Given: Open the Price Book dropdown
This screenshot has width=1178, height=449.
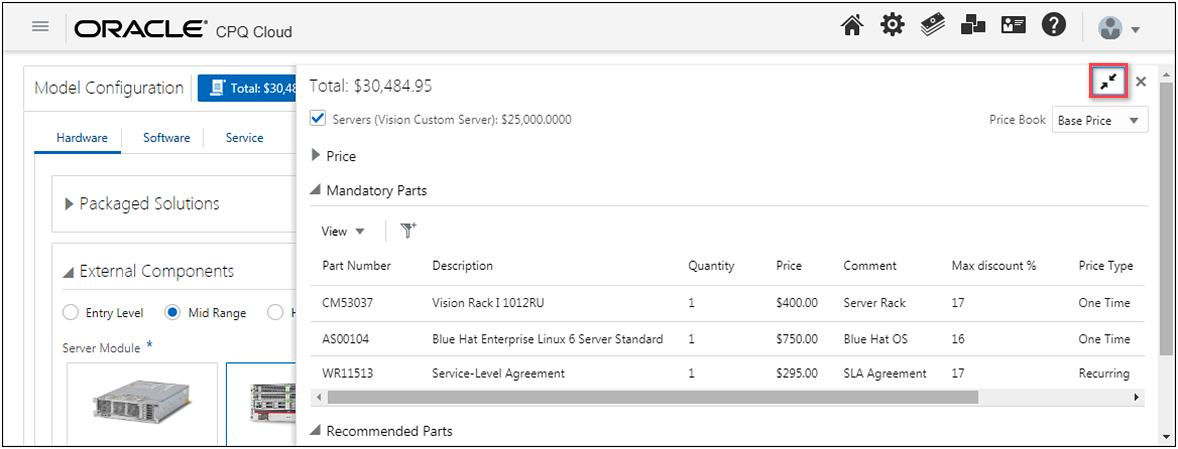Looking at the screenshot, I should click(1099, 120).
